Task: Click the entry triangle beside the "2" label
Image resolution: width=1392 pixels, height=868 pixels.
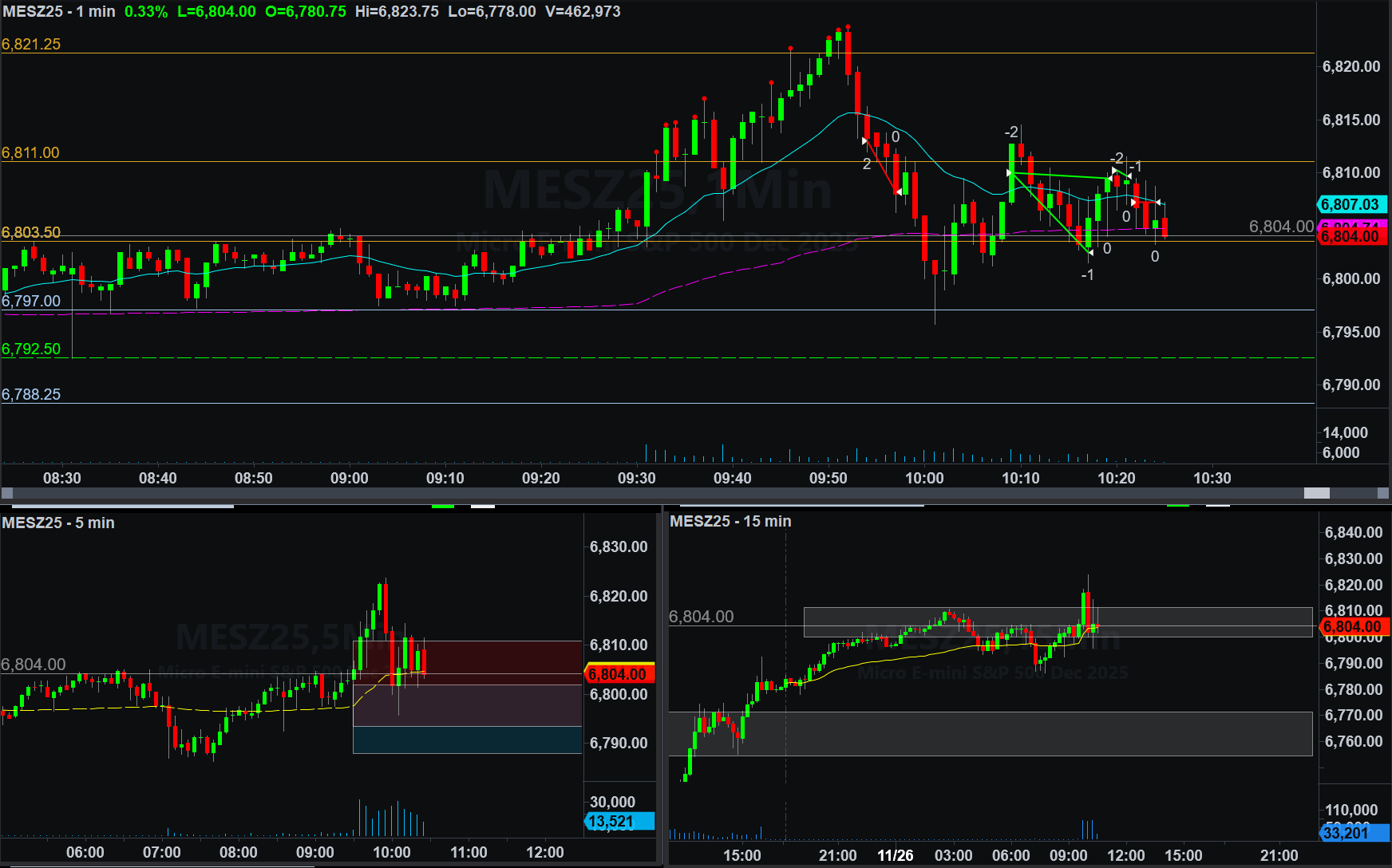Action: pyautogui.click(x=865, y=141)
